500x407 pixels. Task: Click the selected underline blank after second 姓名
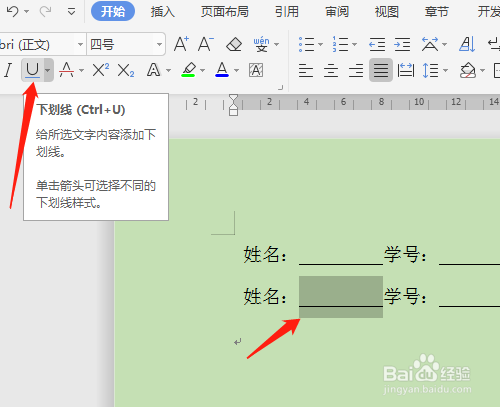(341, 296)
